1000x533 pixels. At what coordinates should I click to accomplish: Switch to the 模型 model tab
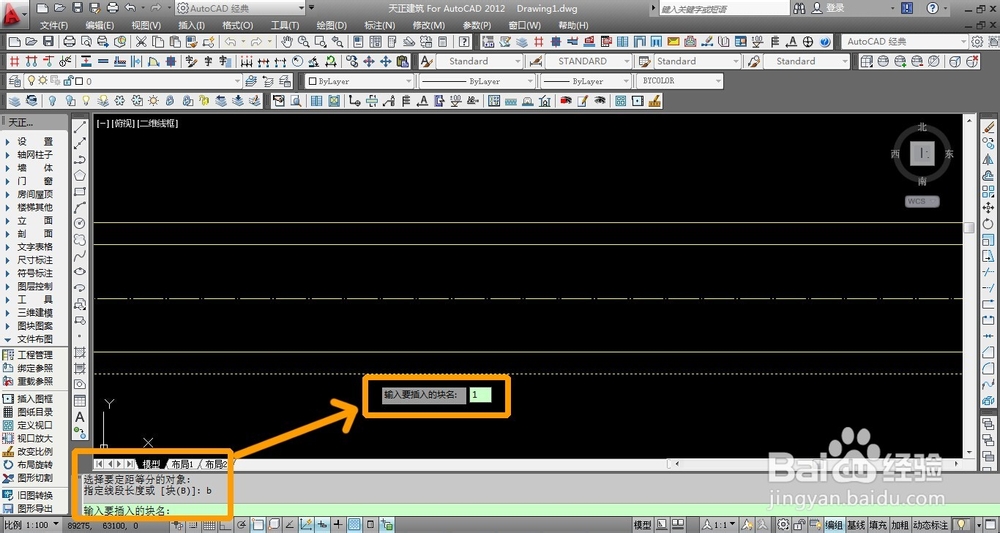pos(151,464)
